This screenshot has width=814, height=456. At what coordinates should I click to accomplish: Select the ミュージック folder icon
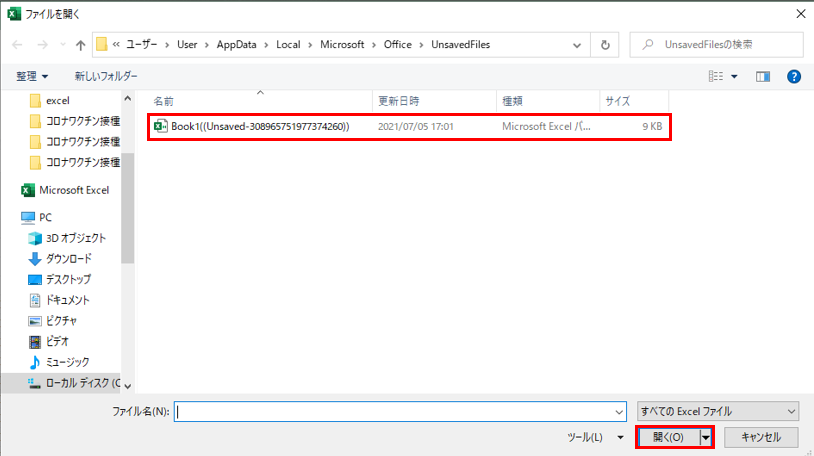[x=35, y=361]
